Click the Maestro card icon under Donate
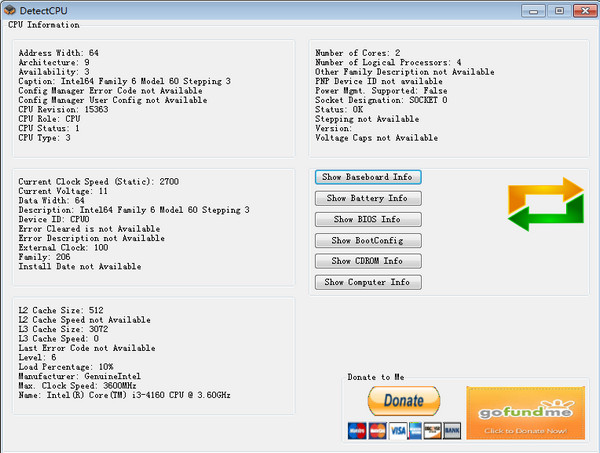The height and width of the screenshot is (453, 600). pyautogui.click(x=356, y=430)
